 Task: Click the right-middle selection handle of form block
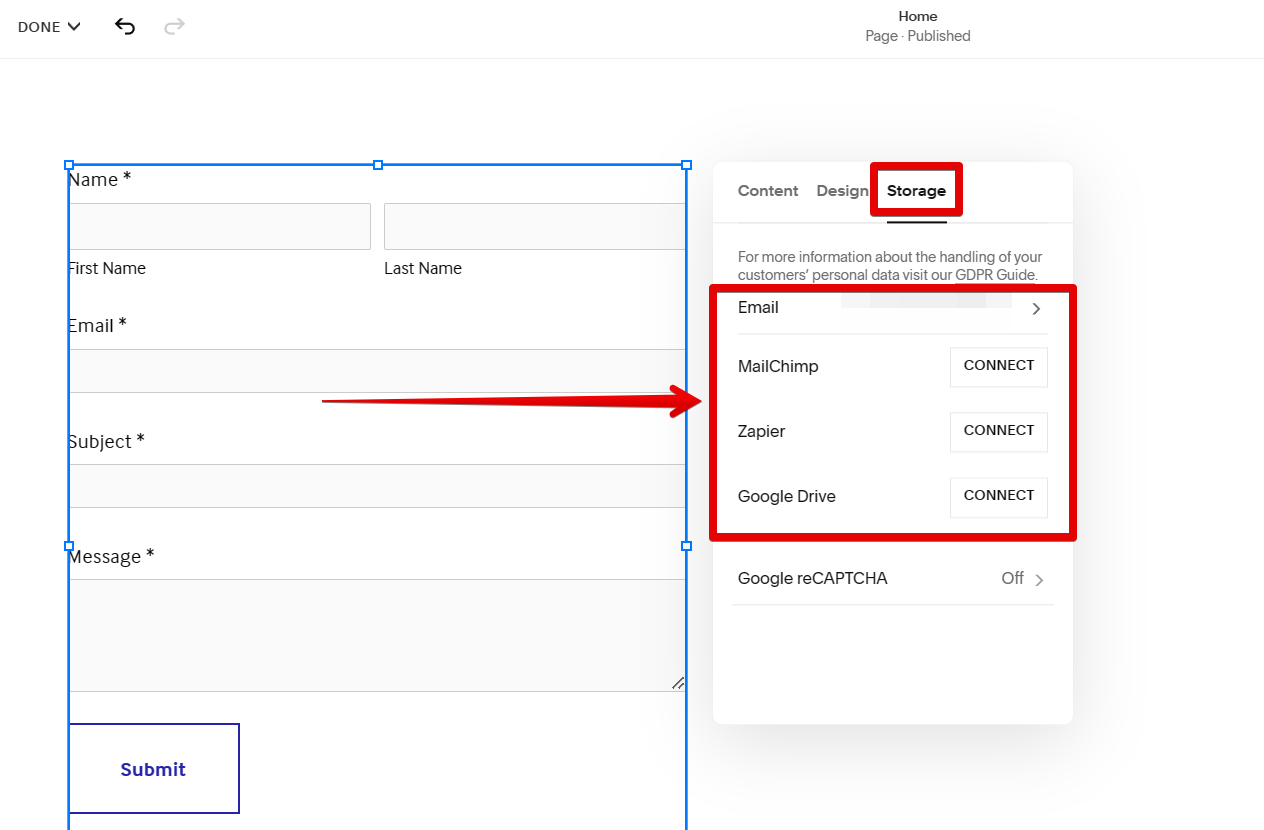(x=686, y=546)
